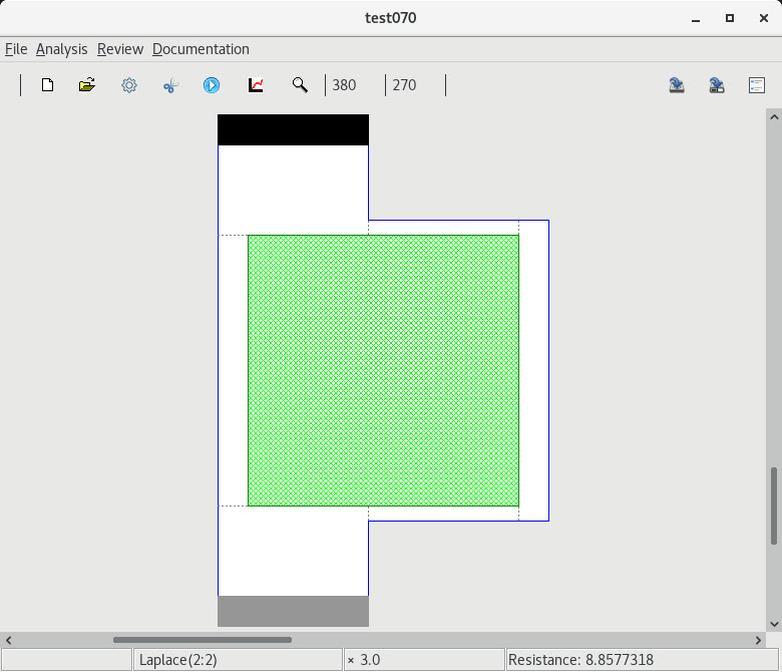Open the settings gear icon

(129, 85)
